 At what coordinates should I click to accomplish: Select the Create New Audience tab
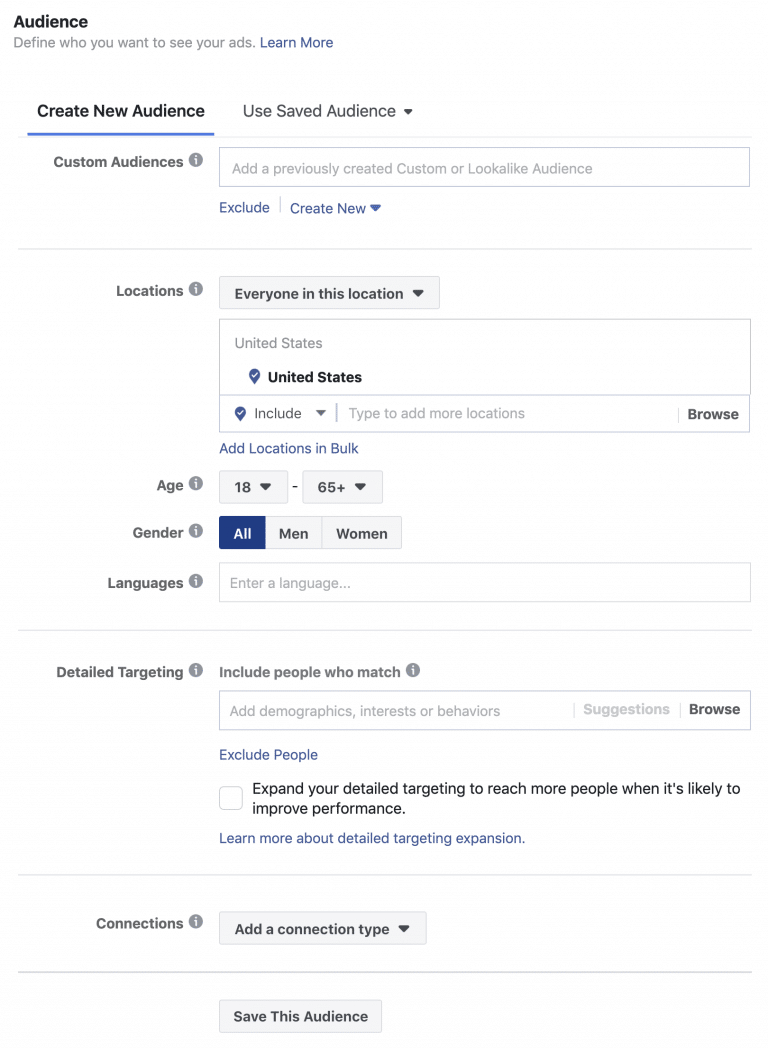click(120, 111)
